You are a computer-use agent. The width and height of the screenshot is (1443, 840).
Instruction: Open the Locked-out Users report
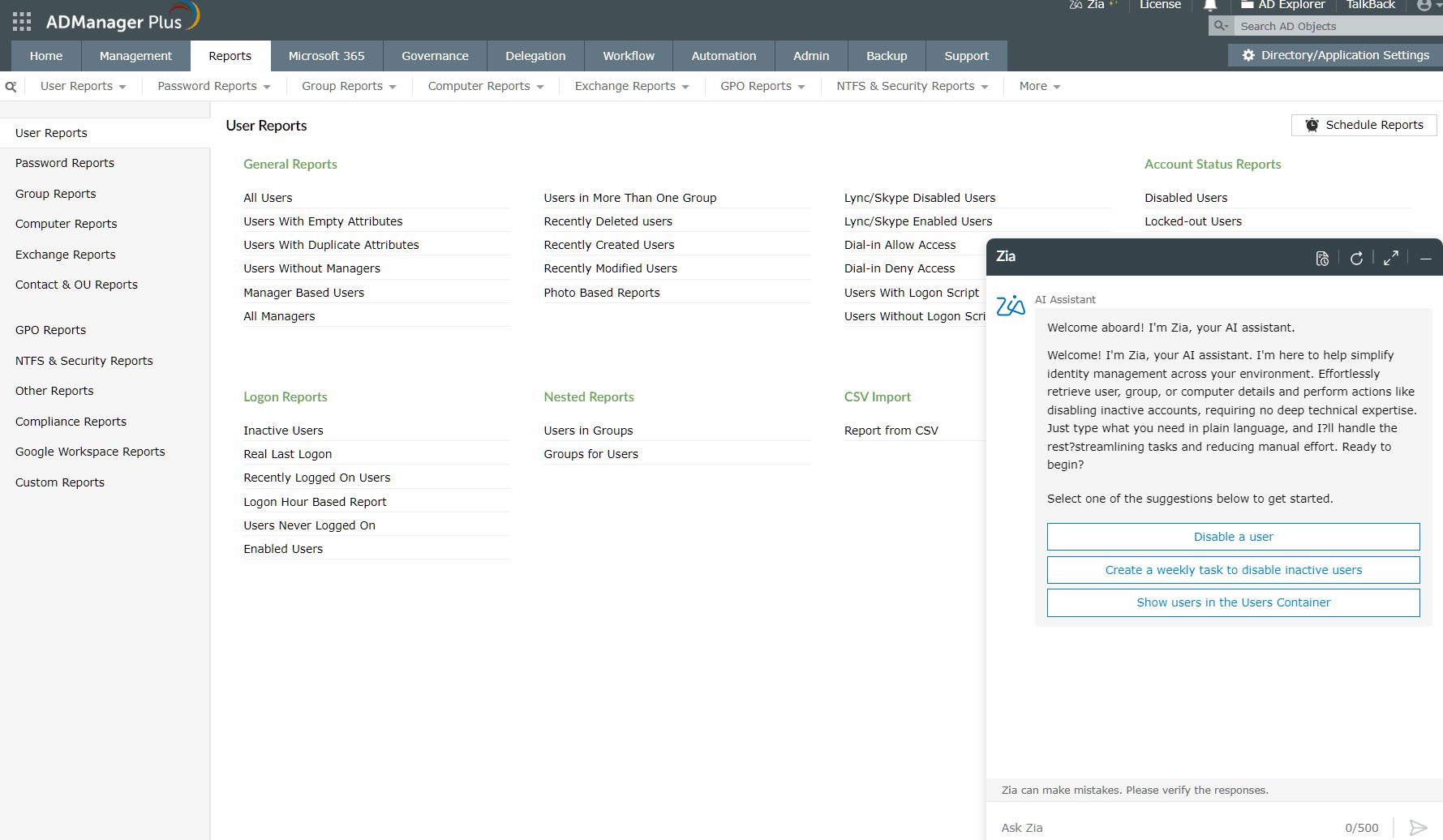(x=1193, y=221)
